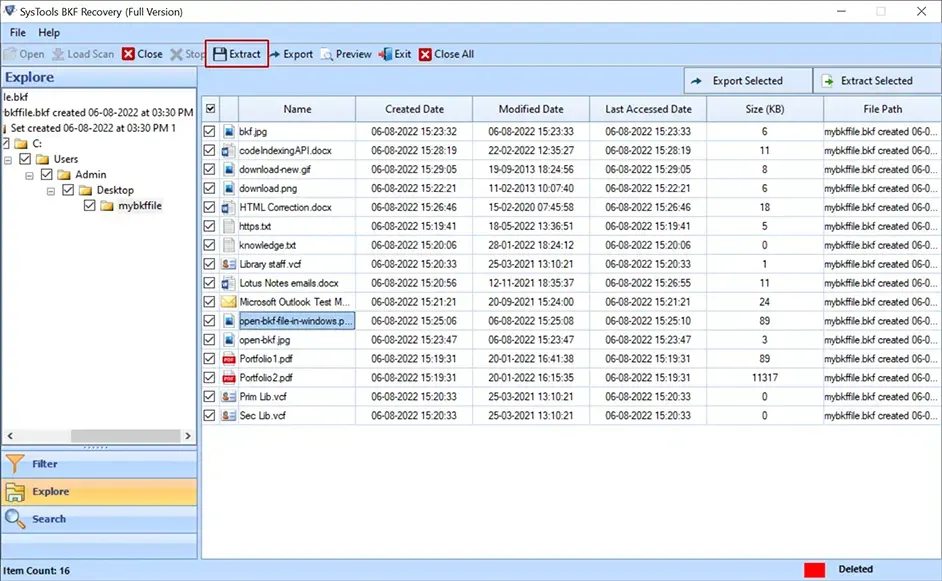The width and height of the screenshot is (942, 581).
Task: Click the Microsoft Outlook Test mail icon
Action: [229, 302]
